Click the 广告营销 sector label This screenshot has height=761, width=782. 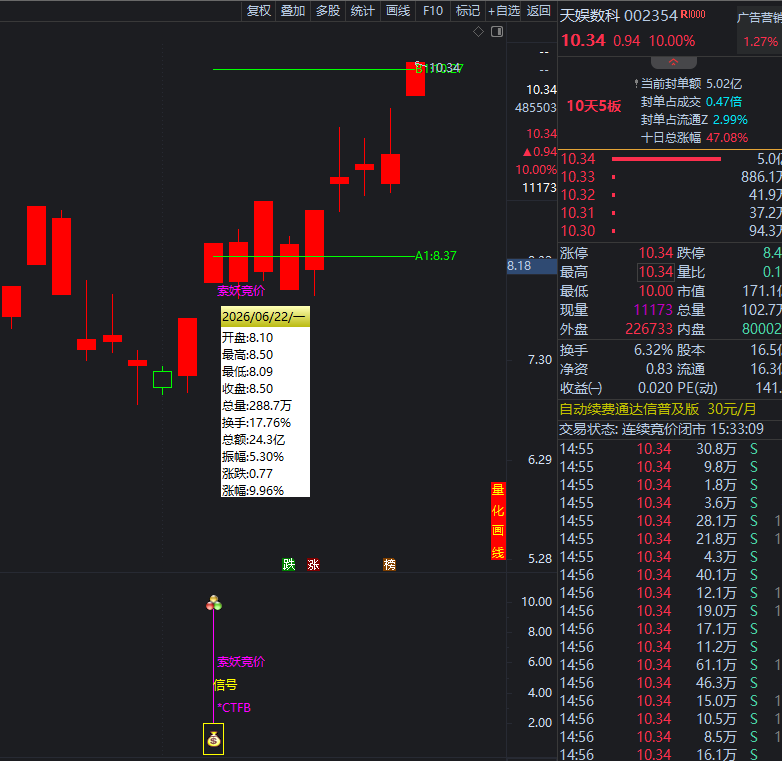759,18
